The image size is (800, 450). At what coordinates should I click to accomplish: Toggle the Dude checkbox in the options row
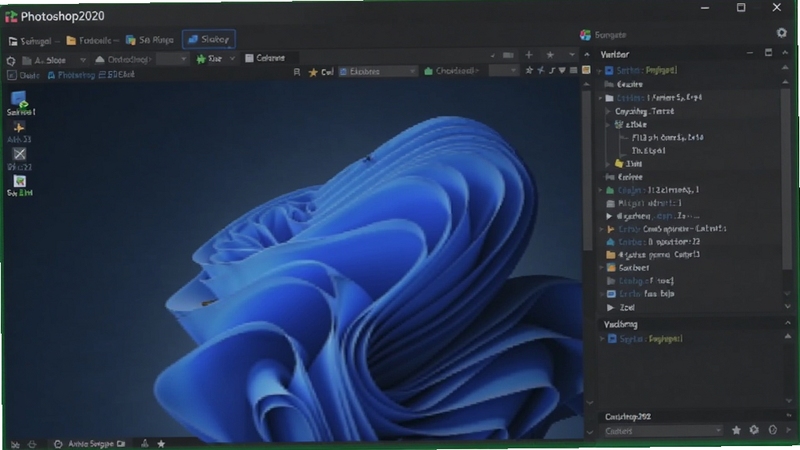11,76
